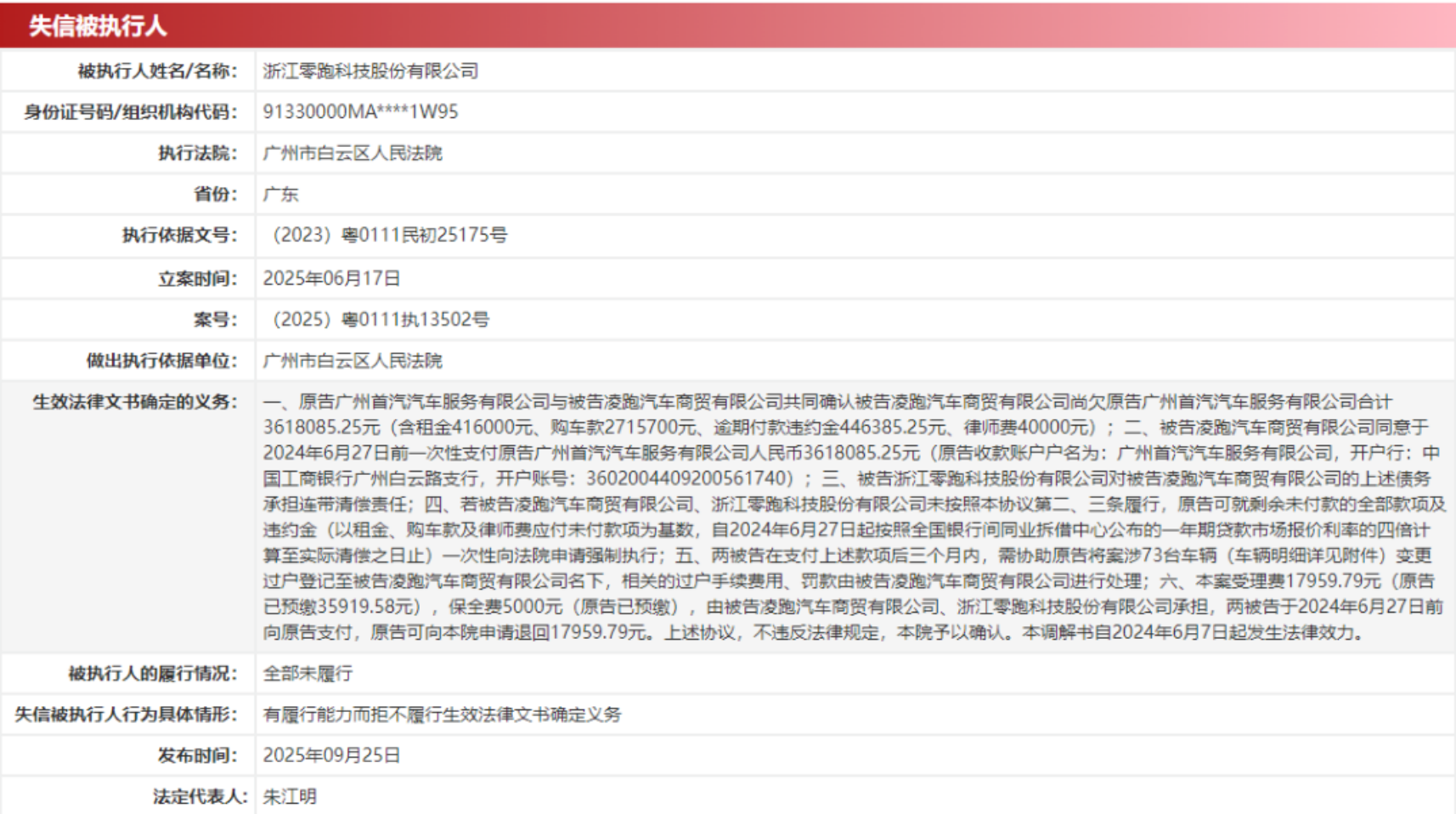Click text 有履行能力而拒不履行生效法律文书确定义务
The width and height of the screenshot is (1456, 814).
(x=442, y=715)
